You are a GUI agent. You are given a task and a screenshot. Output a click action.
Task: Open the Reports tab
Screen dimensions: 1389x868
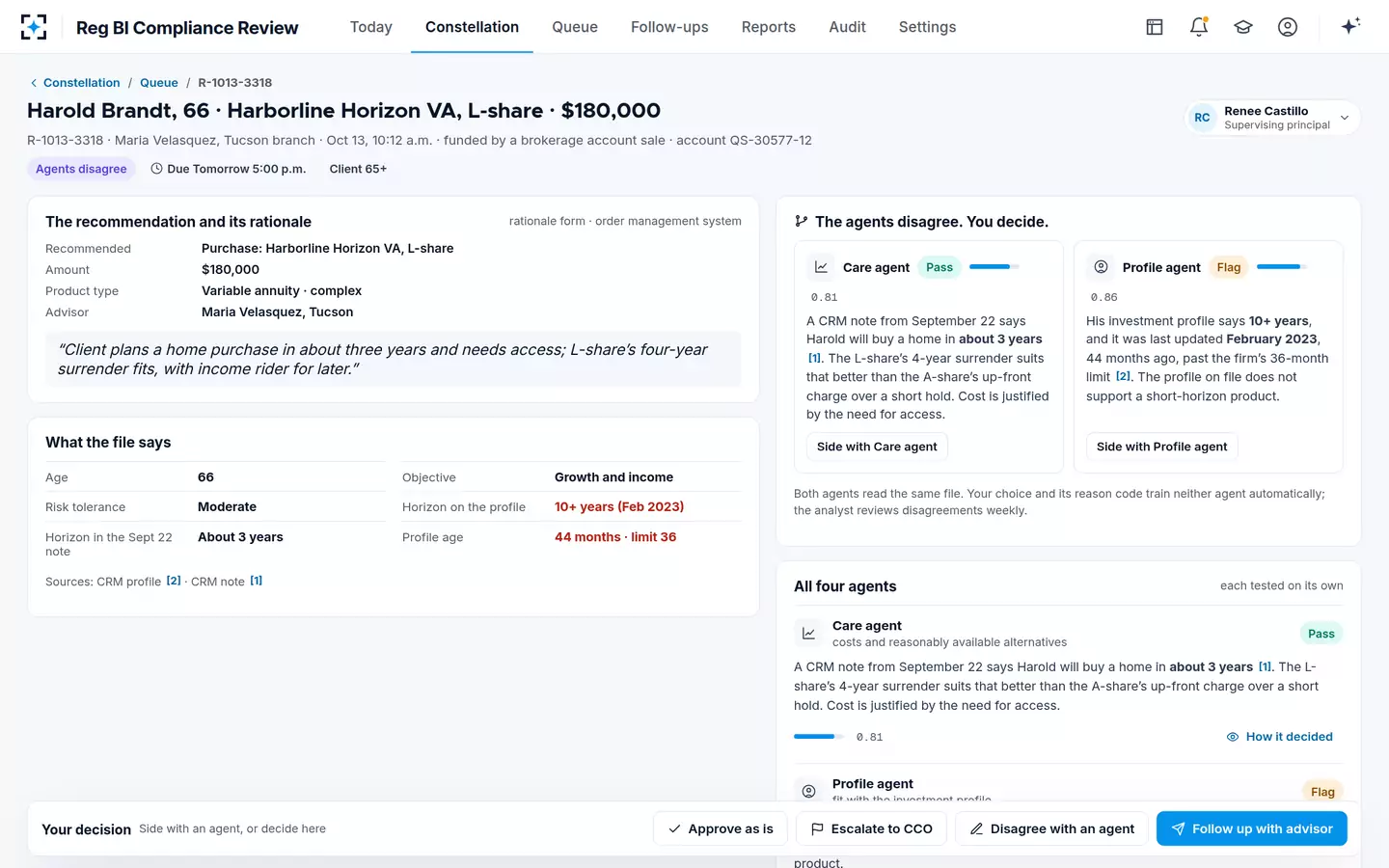[x=769, y=27]
